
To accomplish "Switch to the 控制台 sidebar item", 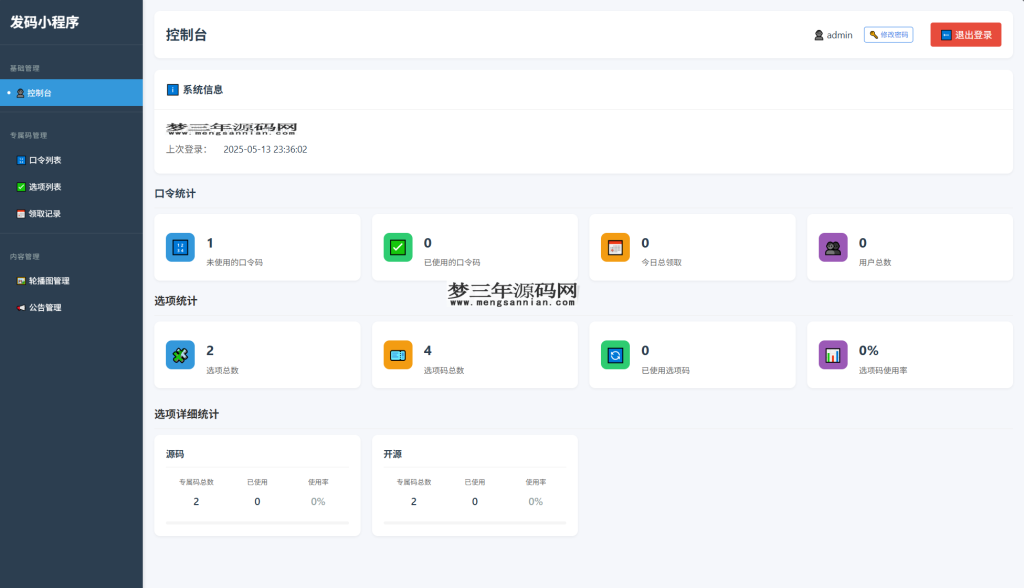I will coord(40,93).
